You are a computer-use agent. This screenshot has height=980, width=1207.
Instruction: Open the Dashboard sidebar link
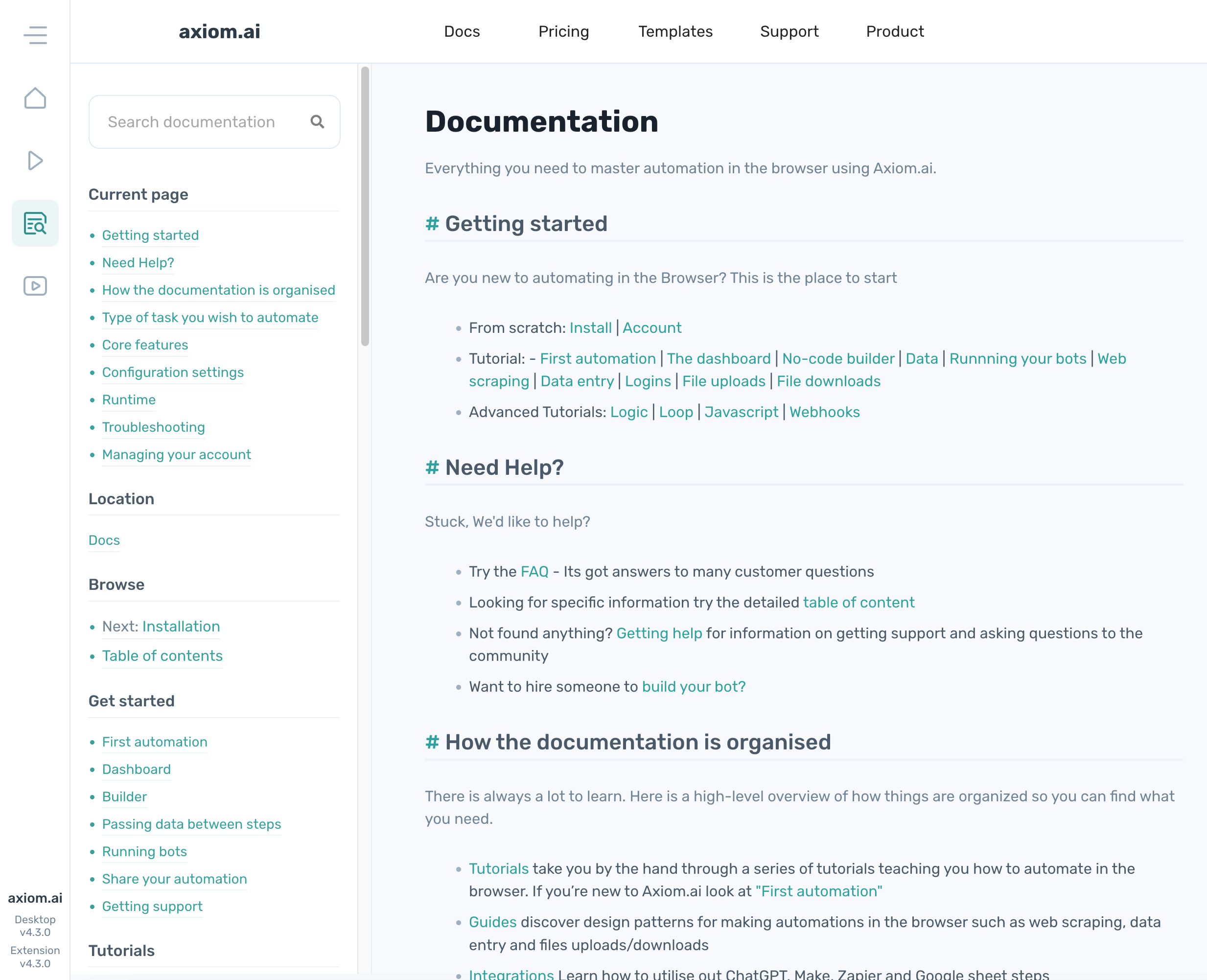(x=136, y=770)
